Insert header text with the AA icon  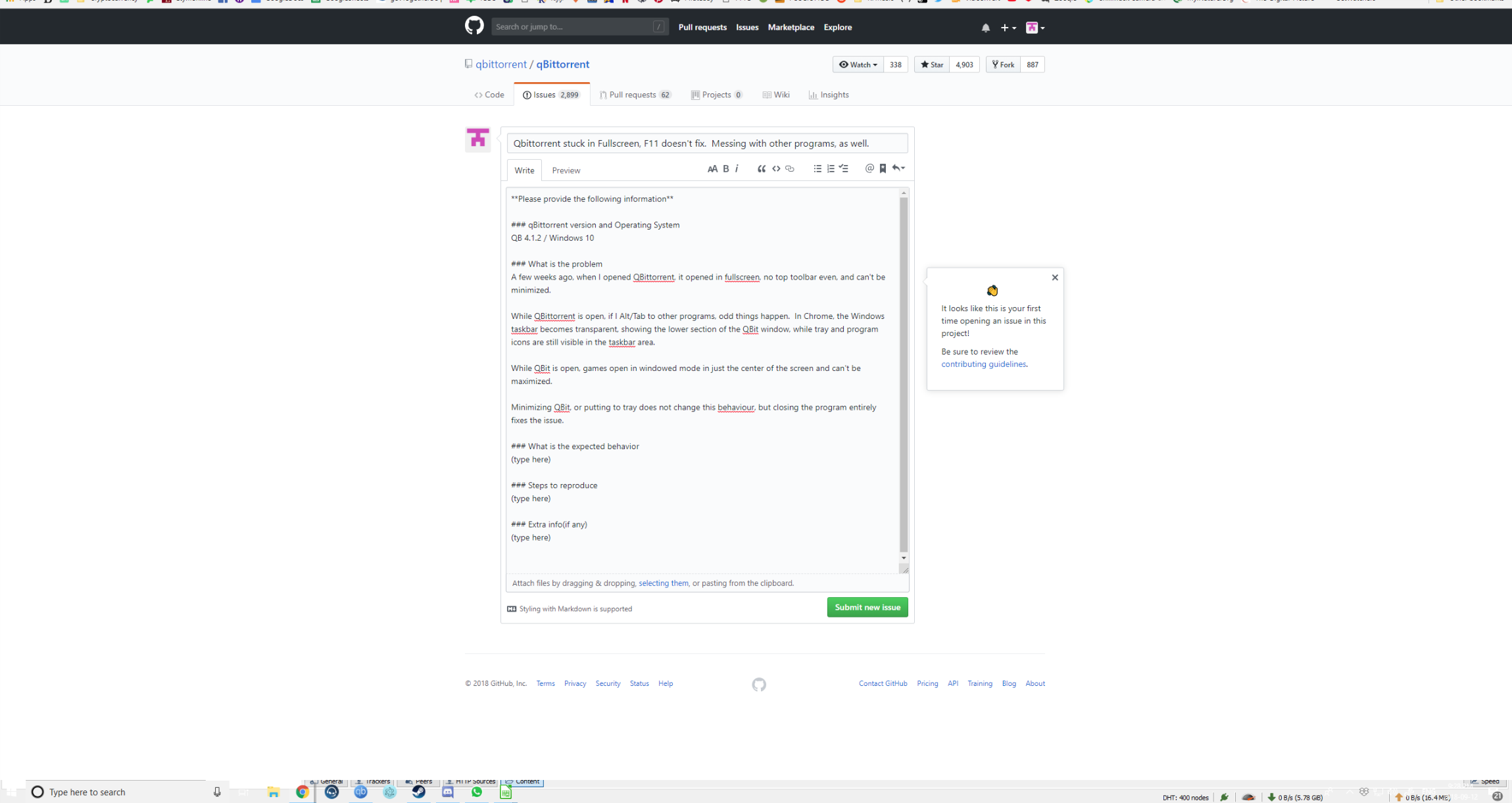[x=712, y=169]
